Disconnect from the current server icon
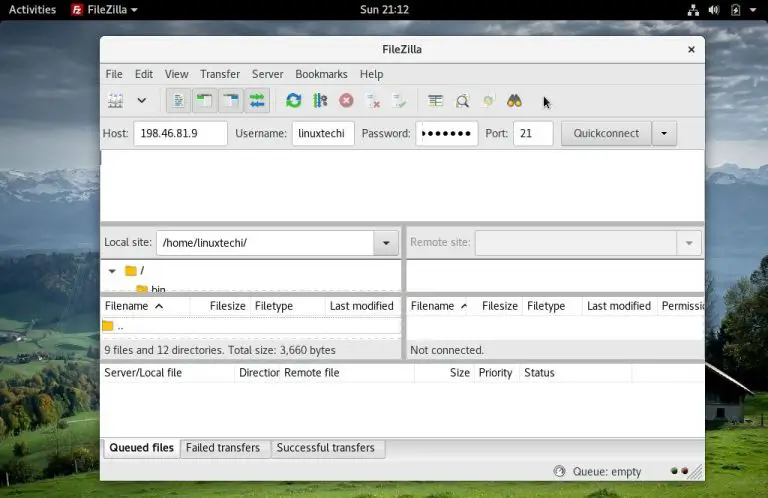Viewport: 768px width, 498px height. click(373, 101)
